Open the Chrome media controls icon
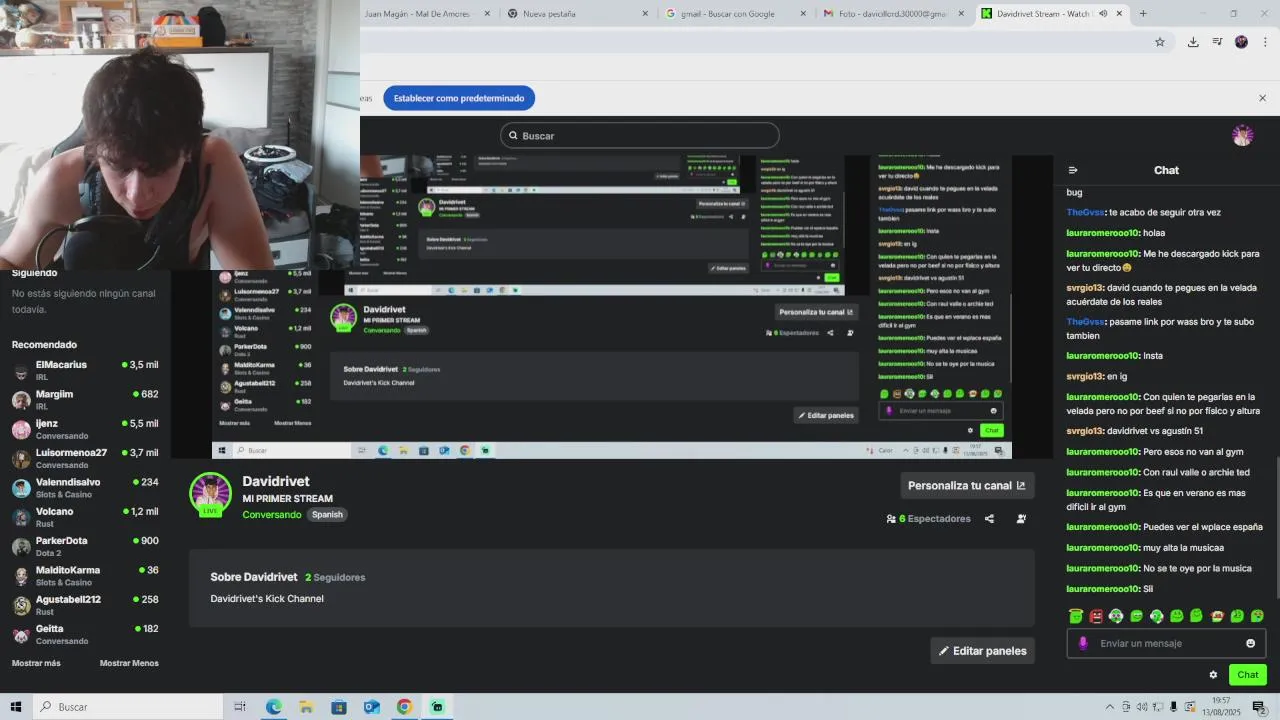1280x720 pixels. click(1217, 42)
